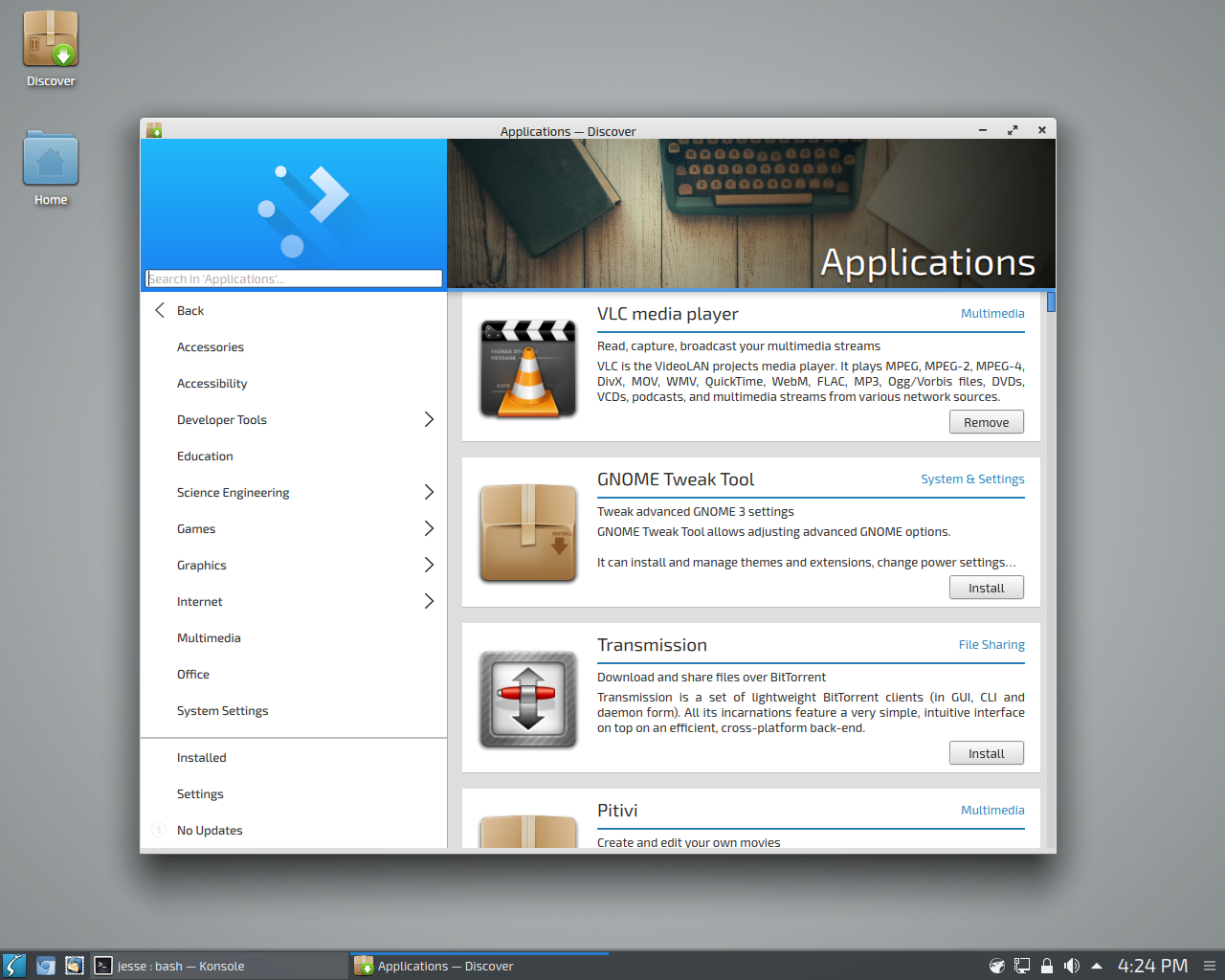Expand the Science Engineering category
1225x980 pixels.
(x=429, y=492)
